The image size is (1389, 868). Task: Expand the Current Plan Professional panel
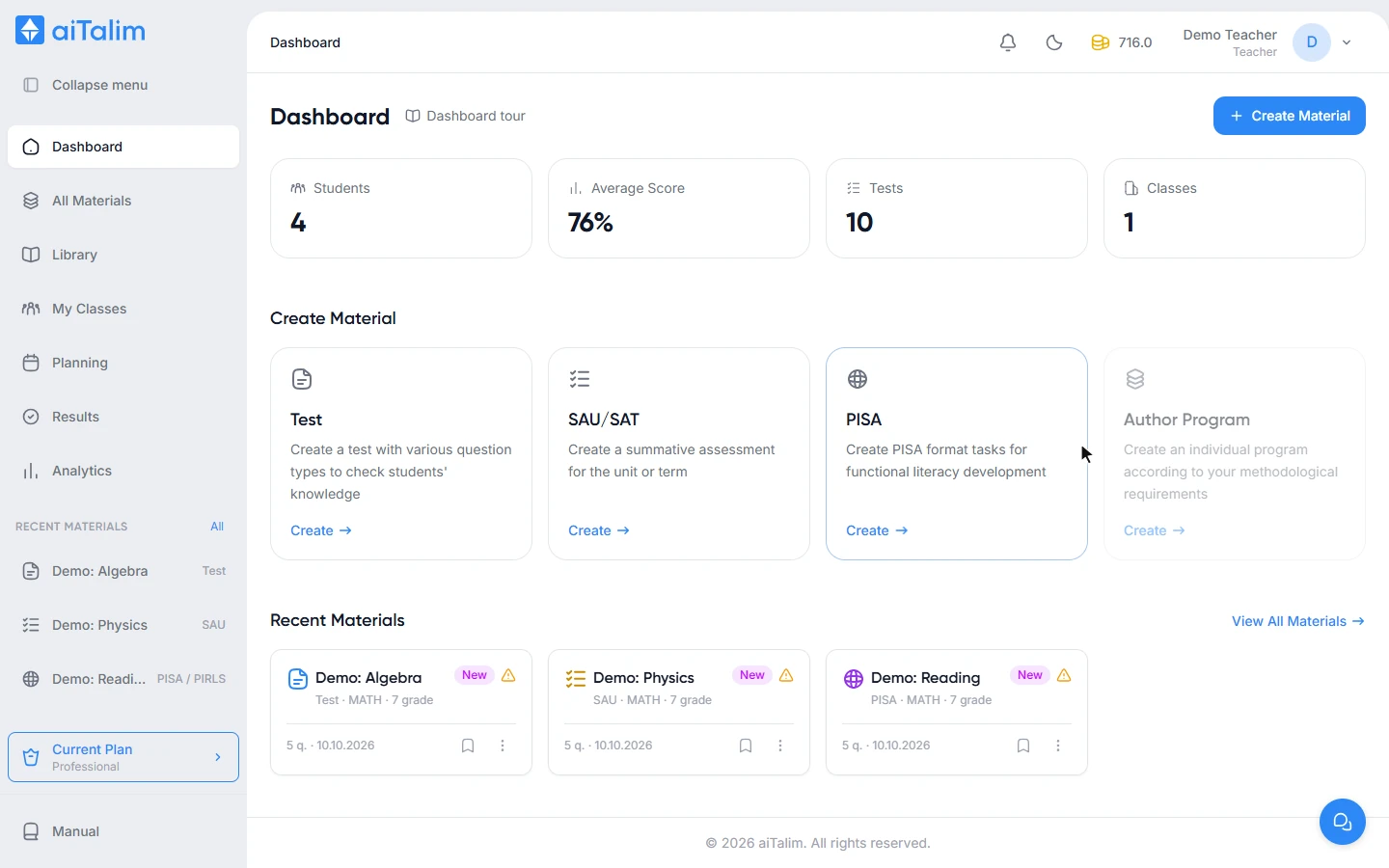point(123,757)
